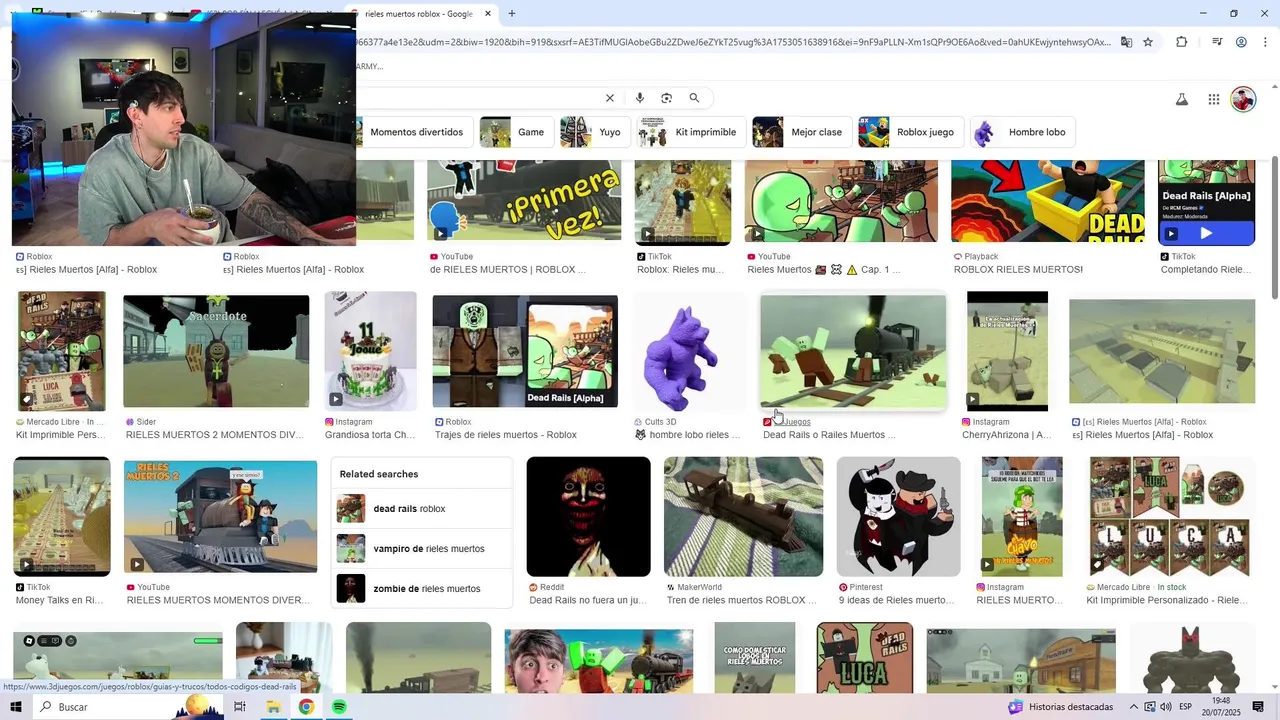Click 'Tren de rieles muertos ROBLOX' caption
This screenshot has width=1280, height=720.
click(x=741, y=601)
